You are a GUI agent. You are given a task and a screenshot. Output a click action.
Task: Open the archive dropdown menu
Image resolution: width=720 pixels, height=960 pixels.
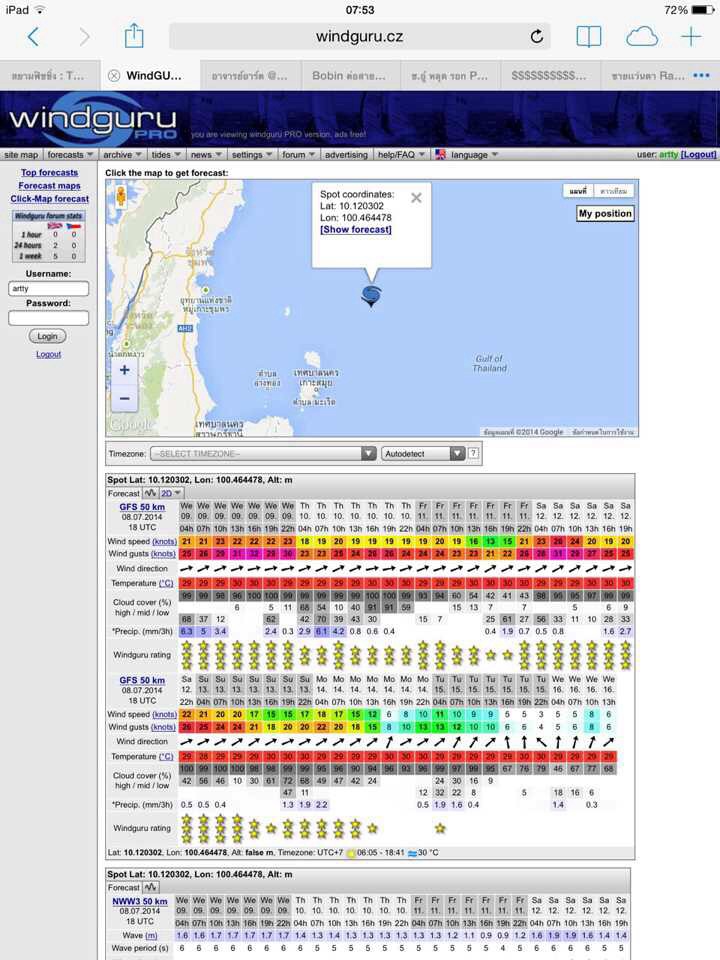click(x=122, y=155)
